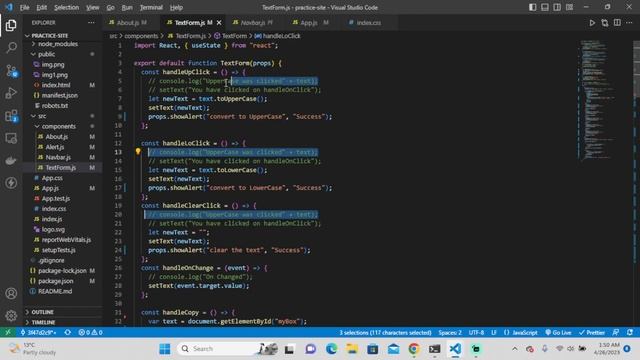Switch to the Navbar.js tab
This screenshot has width=640, height=360.
[253, 23]
